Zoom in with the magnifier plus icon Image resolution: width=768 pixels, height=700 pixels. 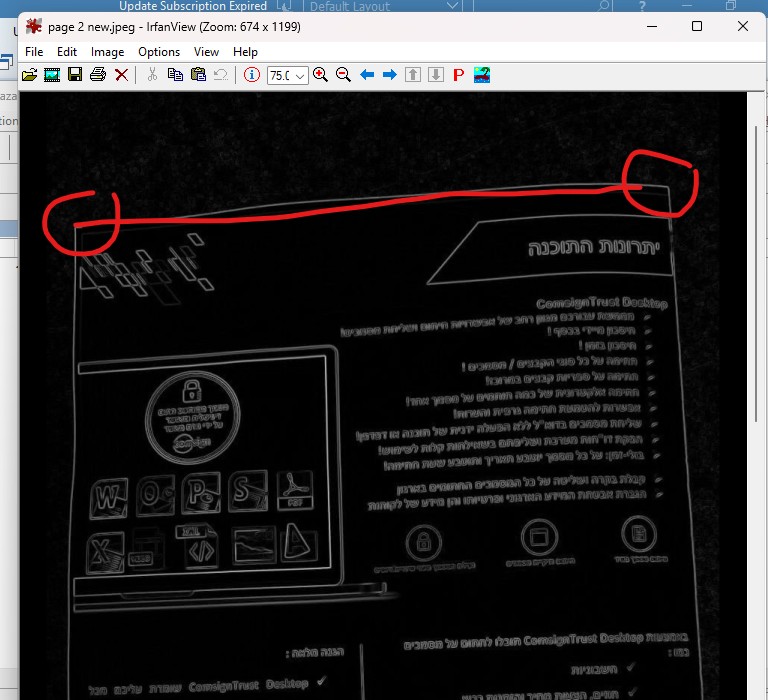[320, 75]
